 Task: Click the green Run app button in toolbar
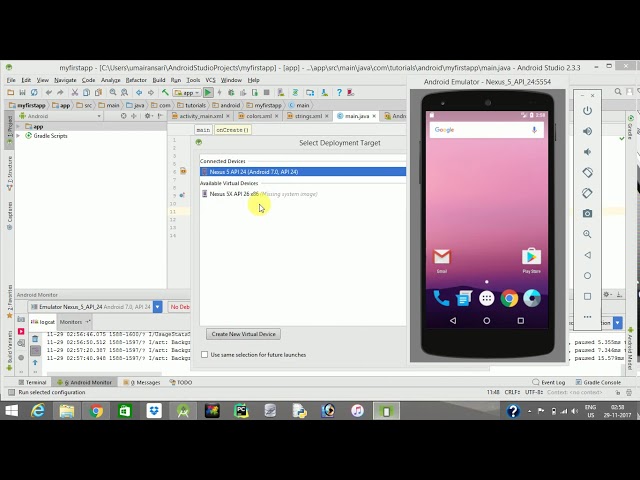[x=208, y=93]
